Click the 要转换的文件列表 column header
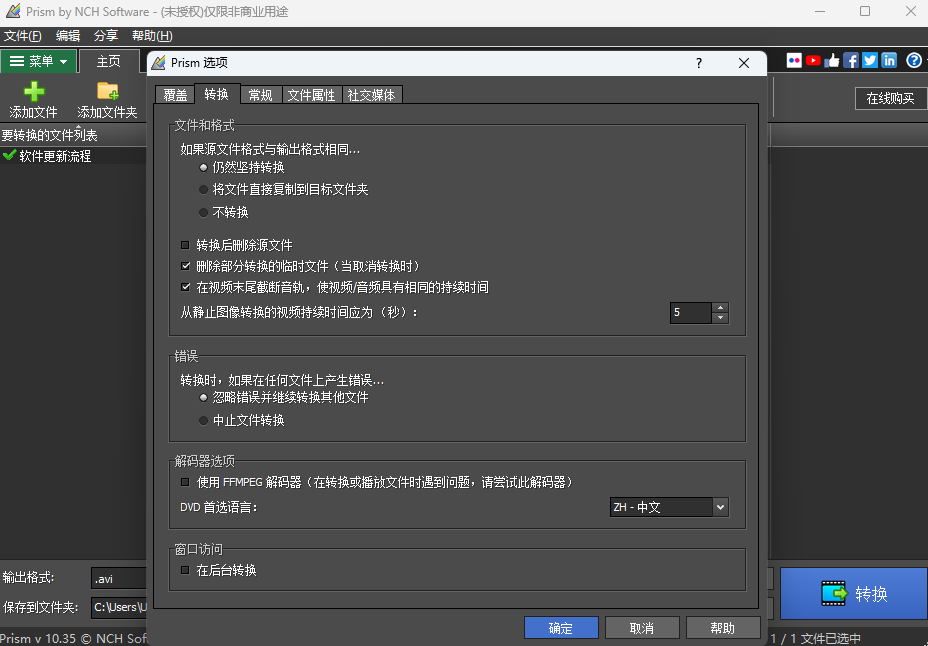Viewport: 928px width, 646px height. [73, 135]
